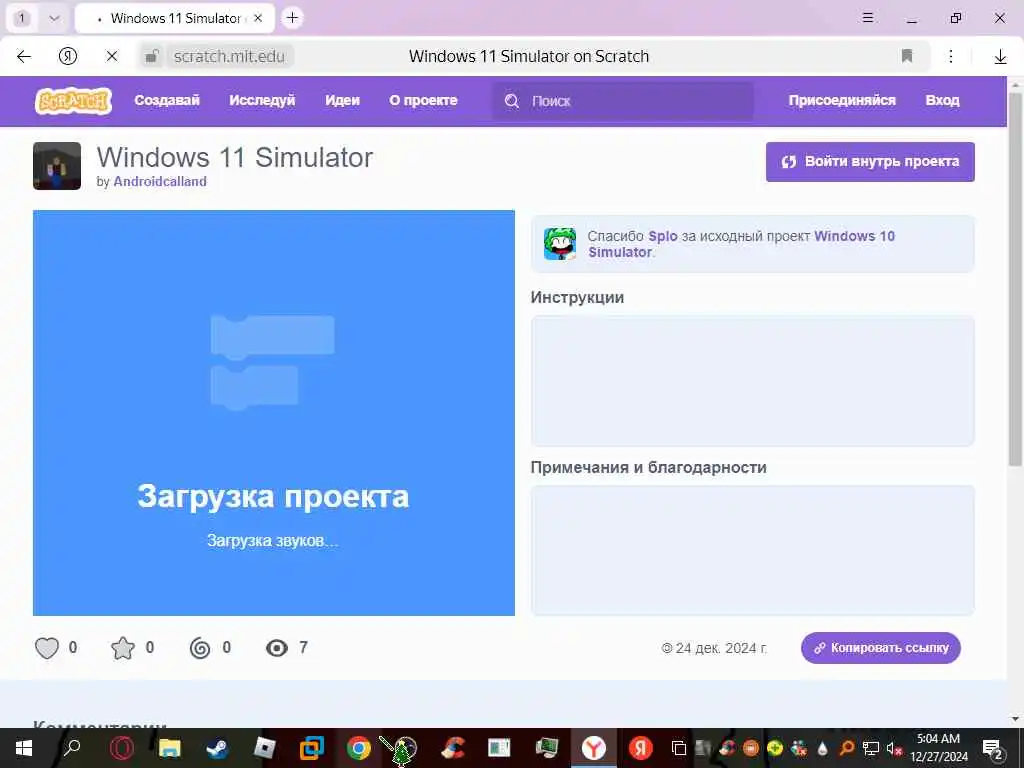The width and height of the screenshot is (1024, 768).
Task: Open File Explorer from the taskbar
Action: (x=169, y=748)
